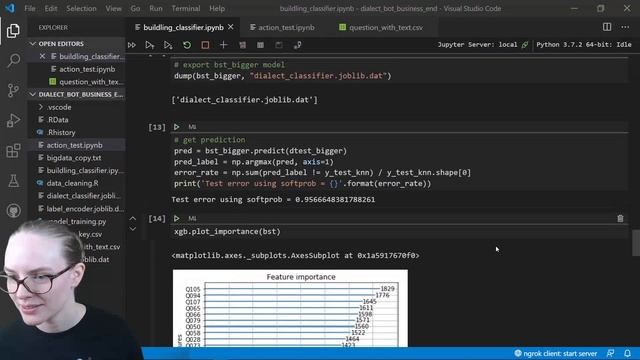Image resolution: width=640 pixels, height=360 pixels.
Task: Select Python 3.7.2 64-bit kernel
Action: click(584, 44)
